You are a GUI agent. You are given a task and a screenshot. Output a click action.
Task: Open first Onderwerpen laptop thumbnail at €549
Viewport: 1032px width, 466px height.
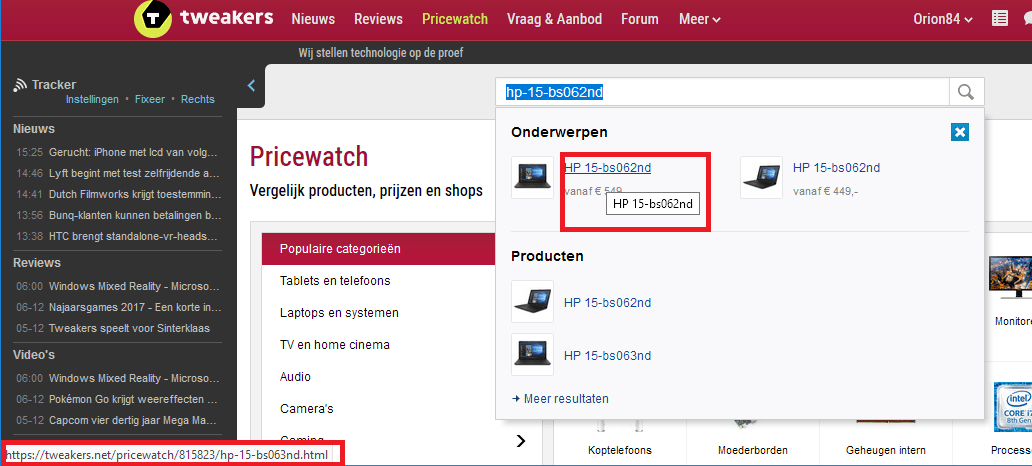pos(532,177)
